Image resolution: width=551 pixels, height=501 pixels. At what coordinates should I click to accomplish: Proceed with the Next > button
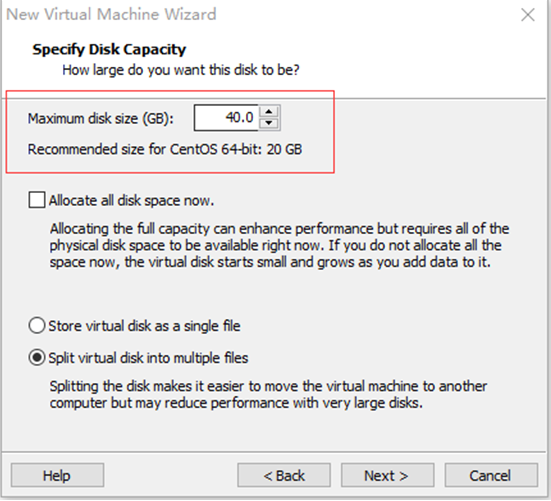pyautogui.click(x=387, y=475)
